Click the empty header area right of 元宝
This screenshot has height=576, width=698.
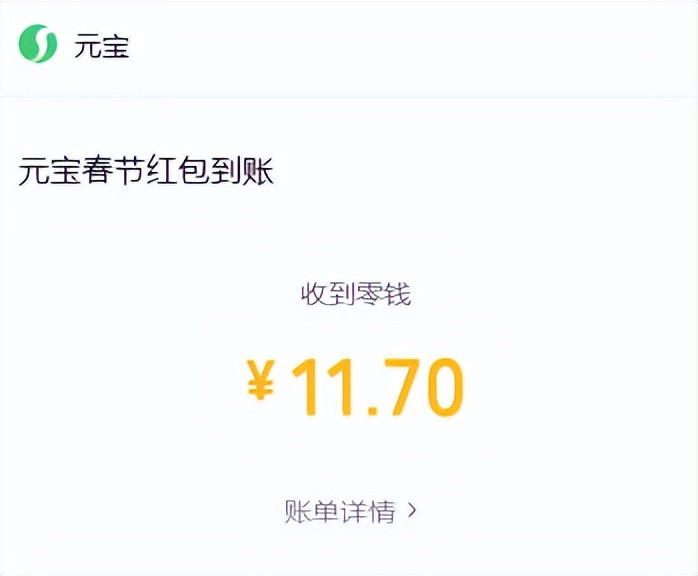point(420,46)
